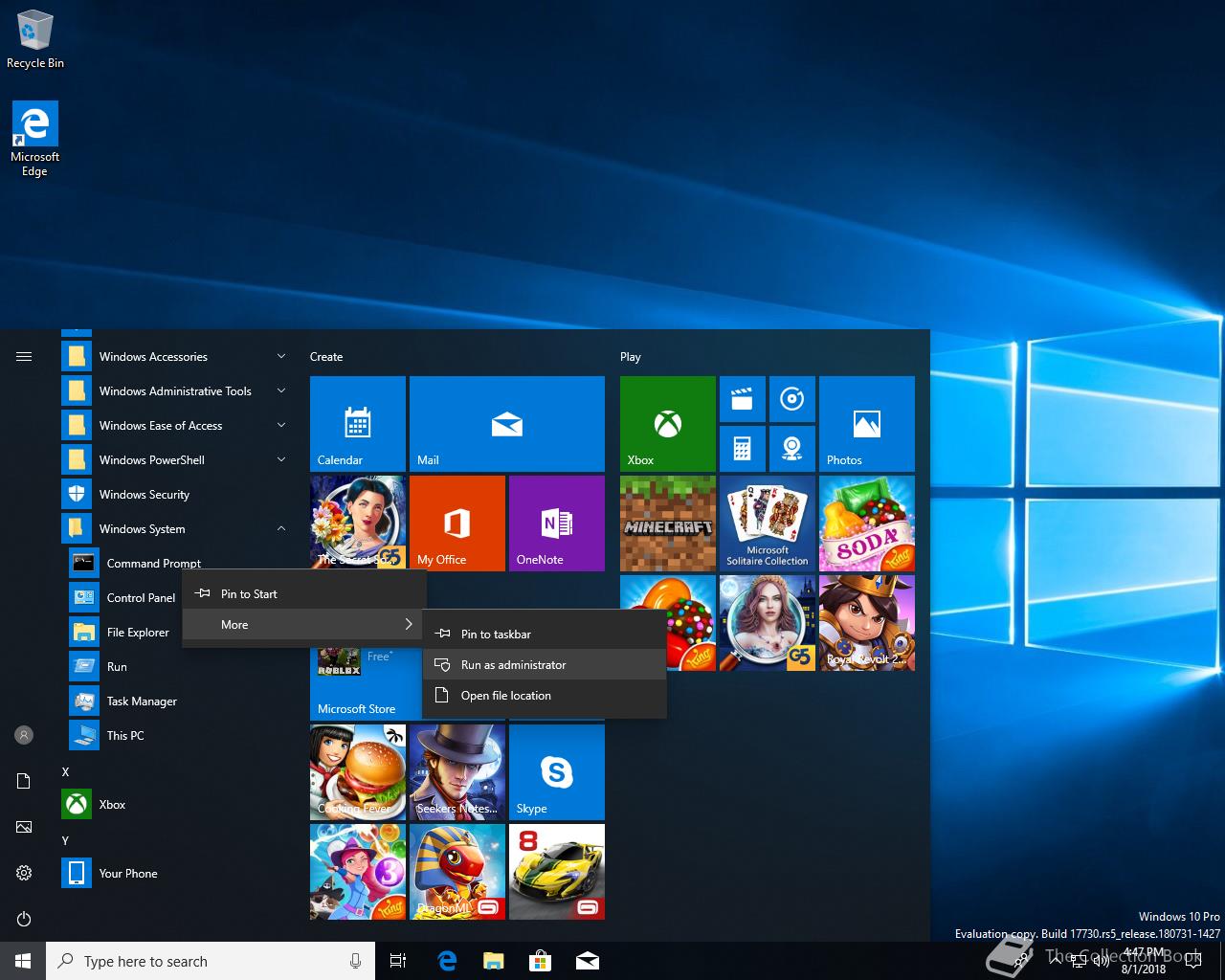Choose Pin to taskbar

point(545,635)
